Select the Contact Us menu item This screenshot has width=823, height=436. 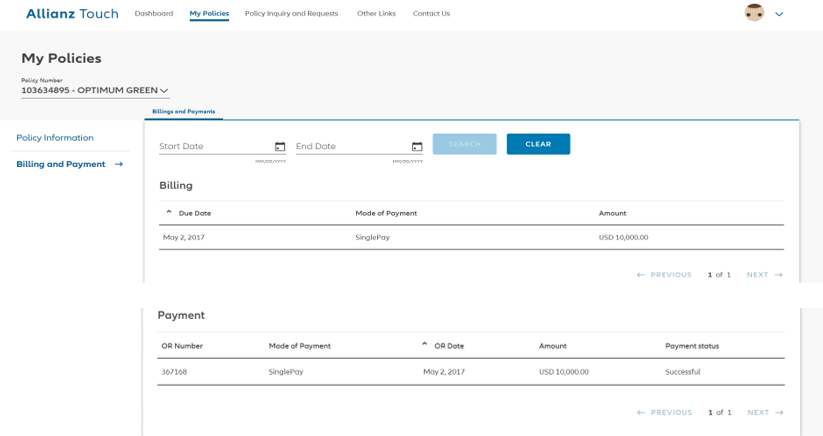pos(431,14)
